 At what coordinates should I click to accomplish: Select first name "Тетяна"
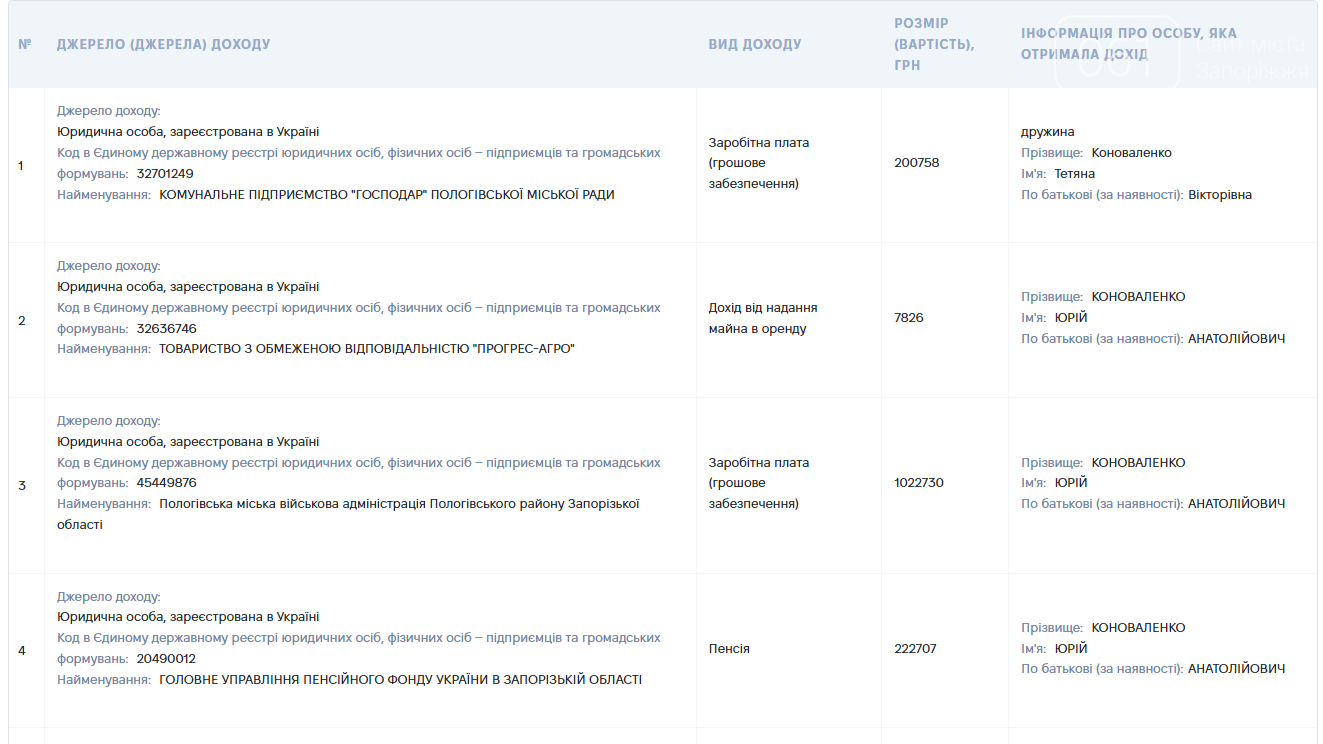pos(1075,173)
